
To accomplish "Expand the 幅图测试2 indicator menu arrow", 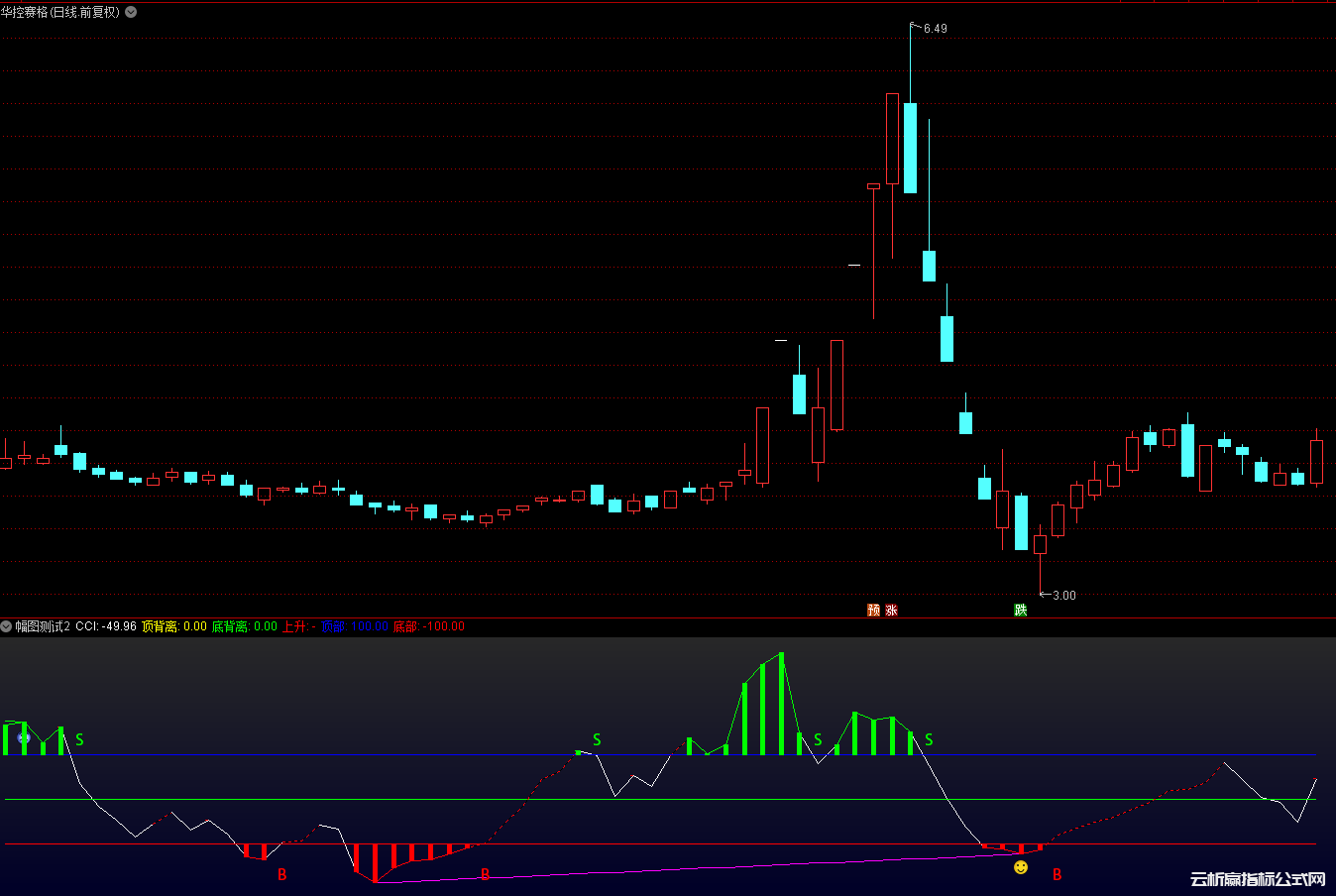I will click(x=7, y=626).
